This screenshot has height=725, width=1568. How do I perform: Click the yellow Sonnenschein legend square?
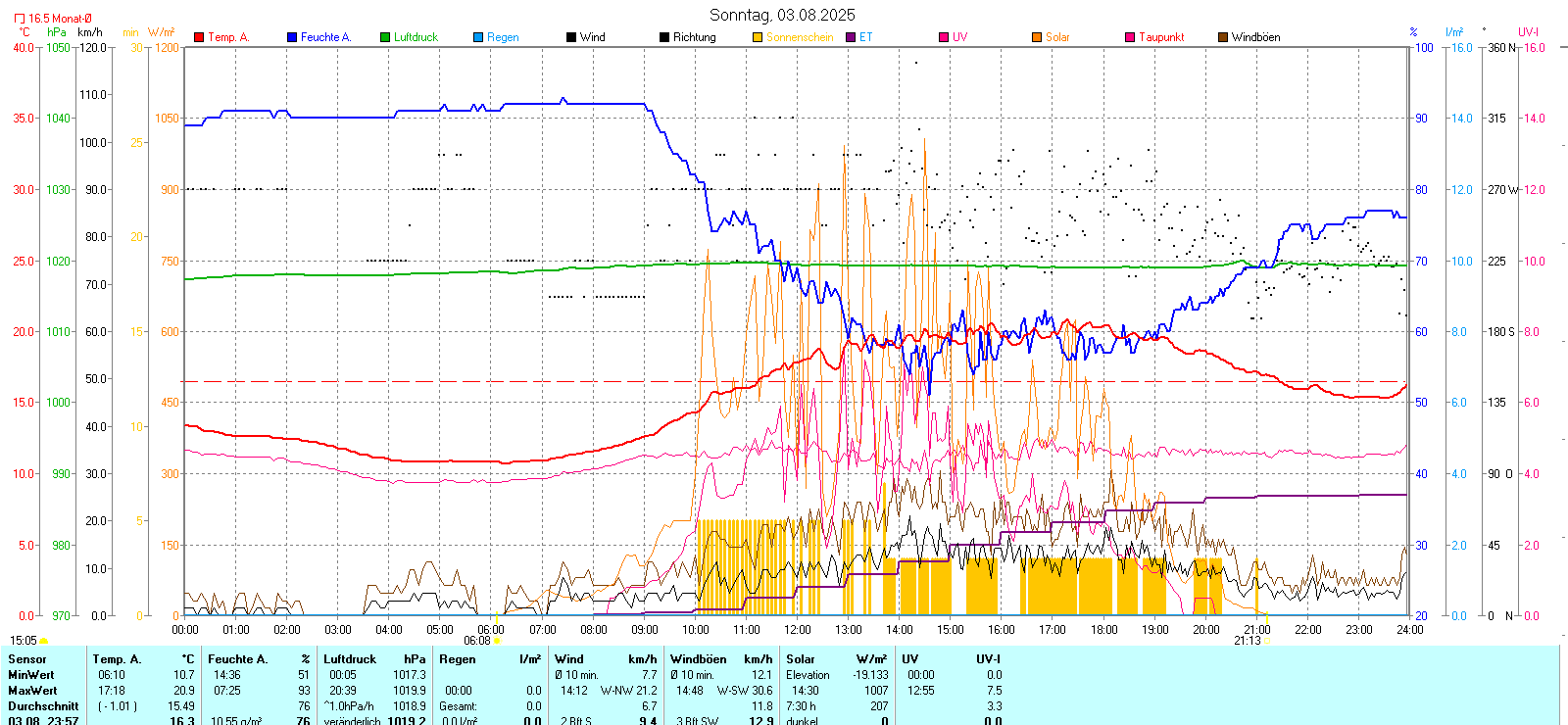point(758,37)
